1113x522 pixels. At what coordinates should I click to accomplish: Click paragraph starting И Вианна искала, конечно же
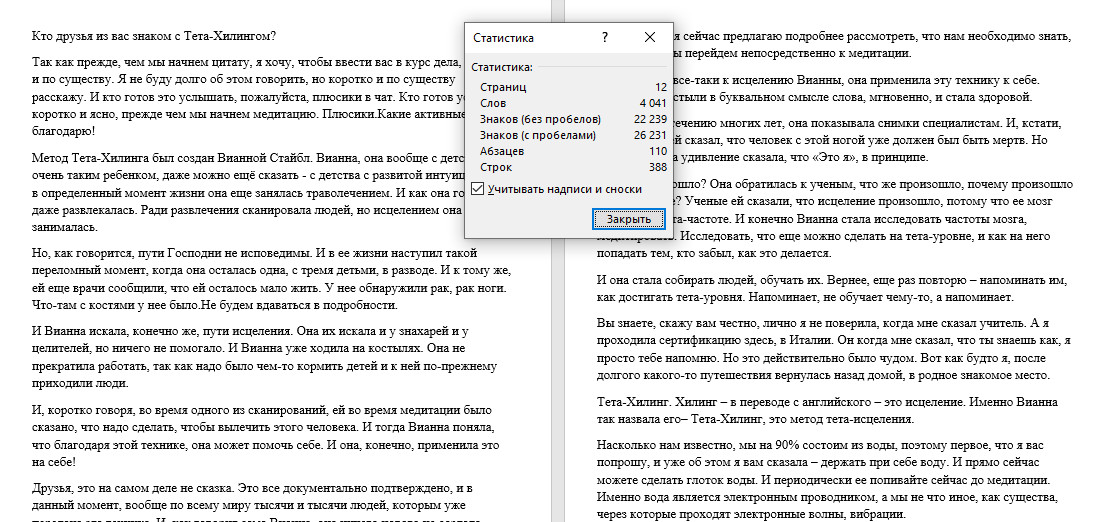point(264,357)
